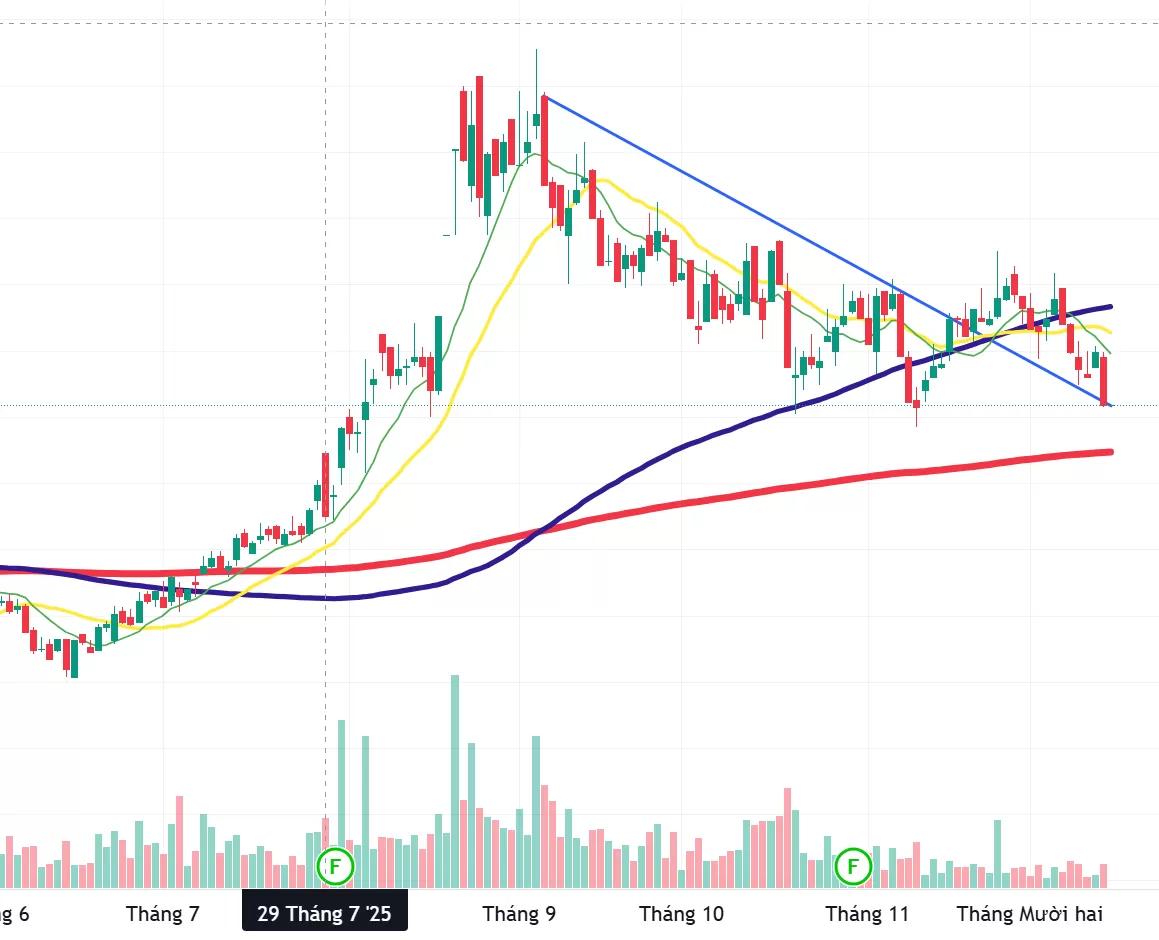
Task: Click the upper starting point of blue trendline
Action: (544, 96)
